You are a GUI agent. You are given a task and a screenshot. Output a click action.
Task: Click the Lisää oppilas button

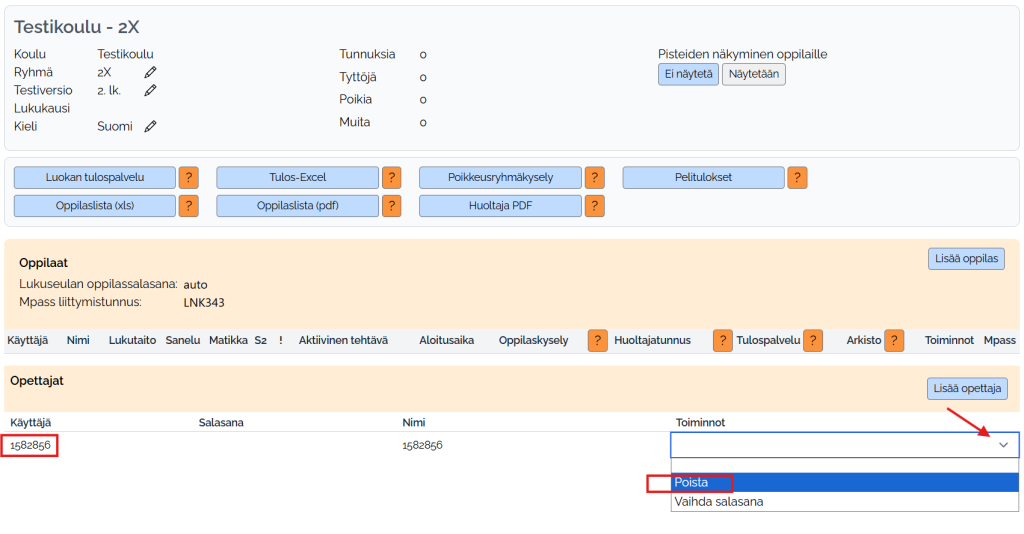[x=966, y=259]
